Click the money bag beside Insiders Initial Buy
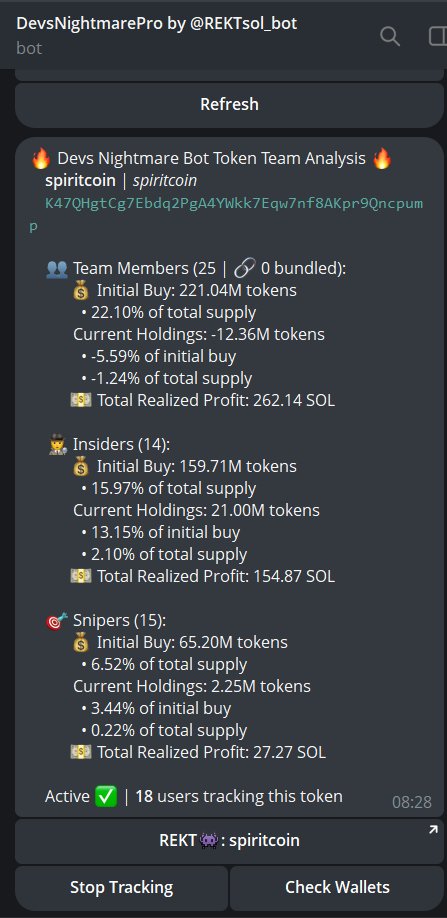The height and width of the screenshot is (918, 447). [81, 467]
